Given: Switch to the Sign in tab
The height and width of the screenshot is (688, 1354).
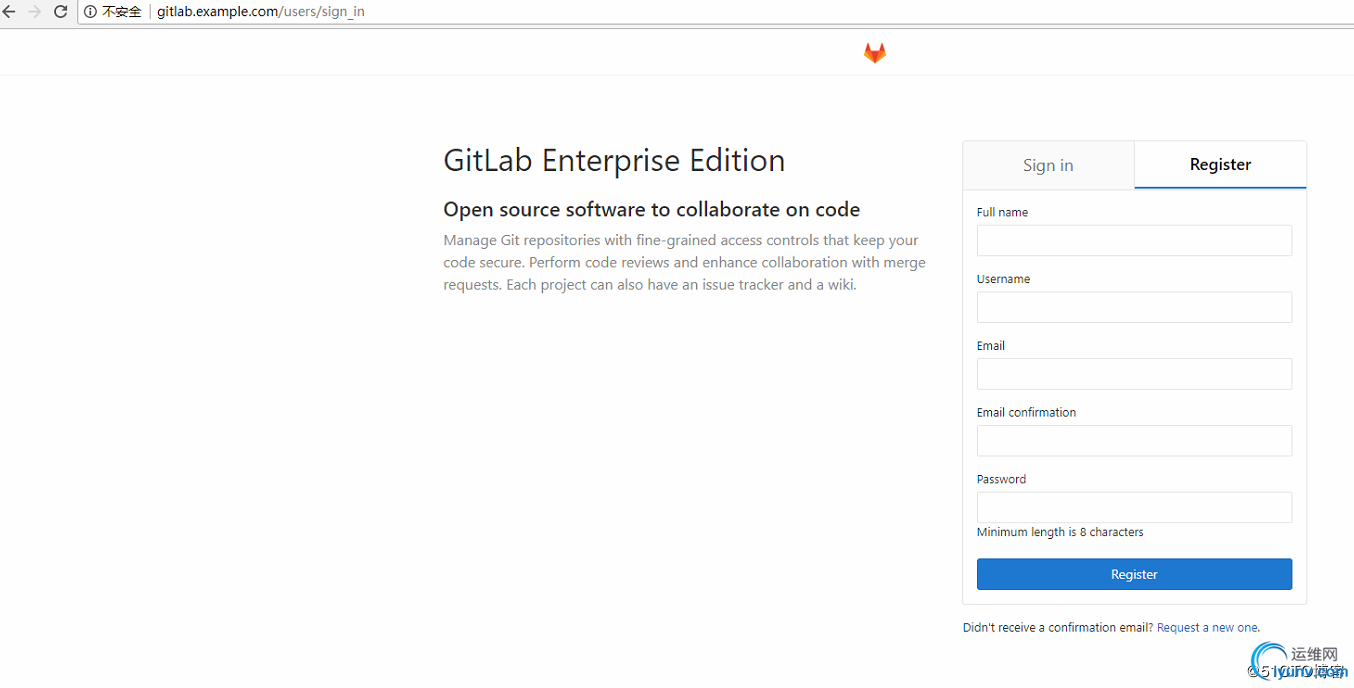Looking at the screenshot, I should point(1048,165).
